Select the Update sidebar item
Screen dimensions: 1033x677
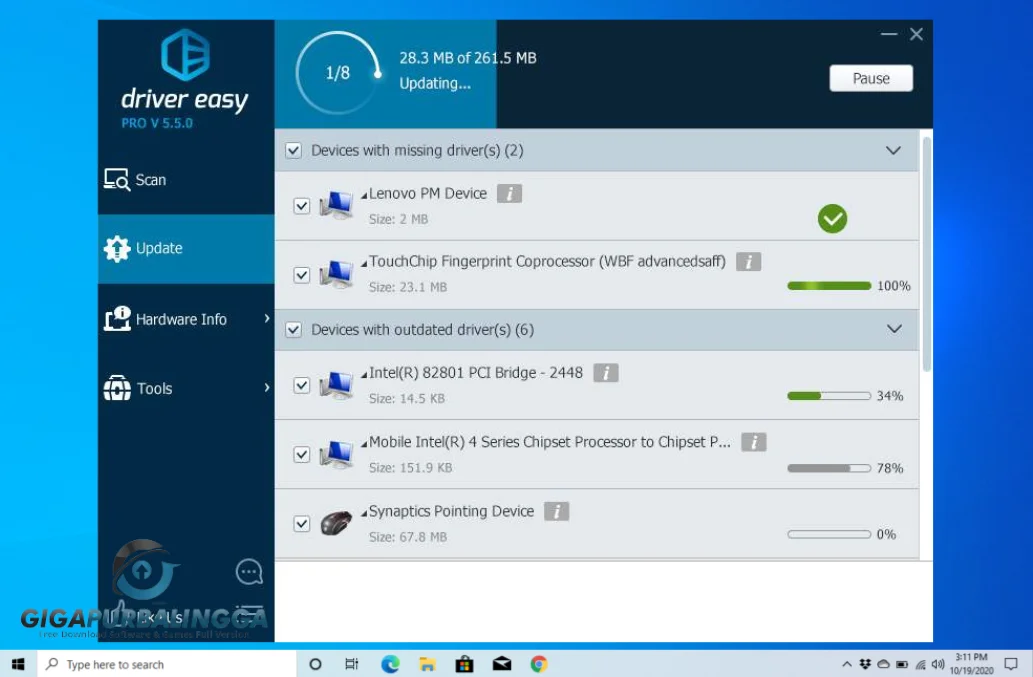click(x=159, y=249)
